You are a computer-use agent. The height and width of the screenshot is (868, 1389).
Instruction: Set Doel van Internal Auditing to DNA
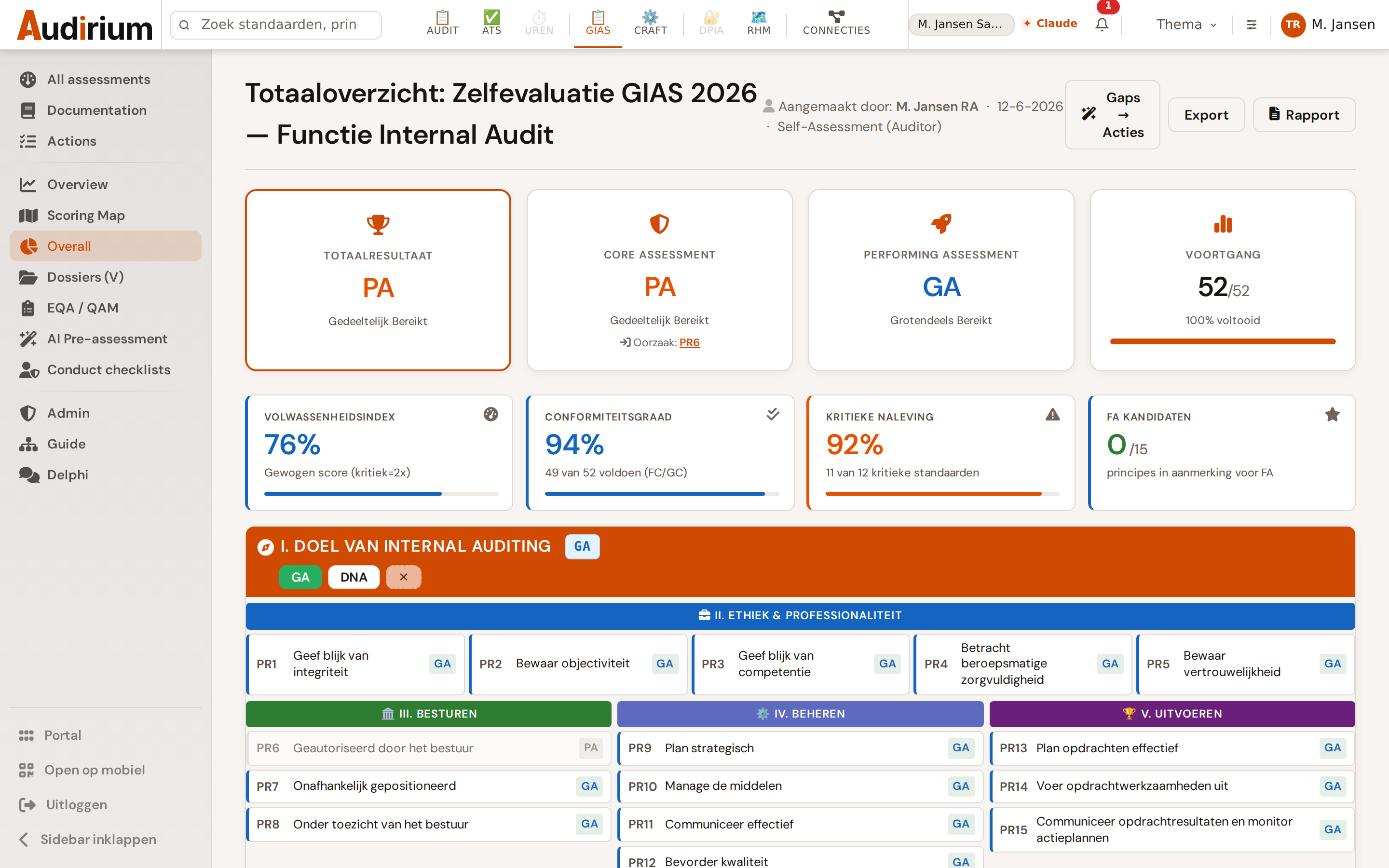pyautogui.click(x=354, y=577)
